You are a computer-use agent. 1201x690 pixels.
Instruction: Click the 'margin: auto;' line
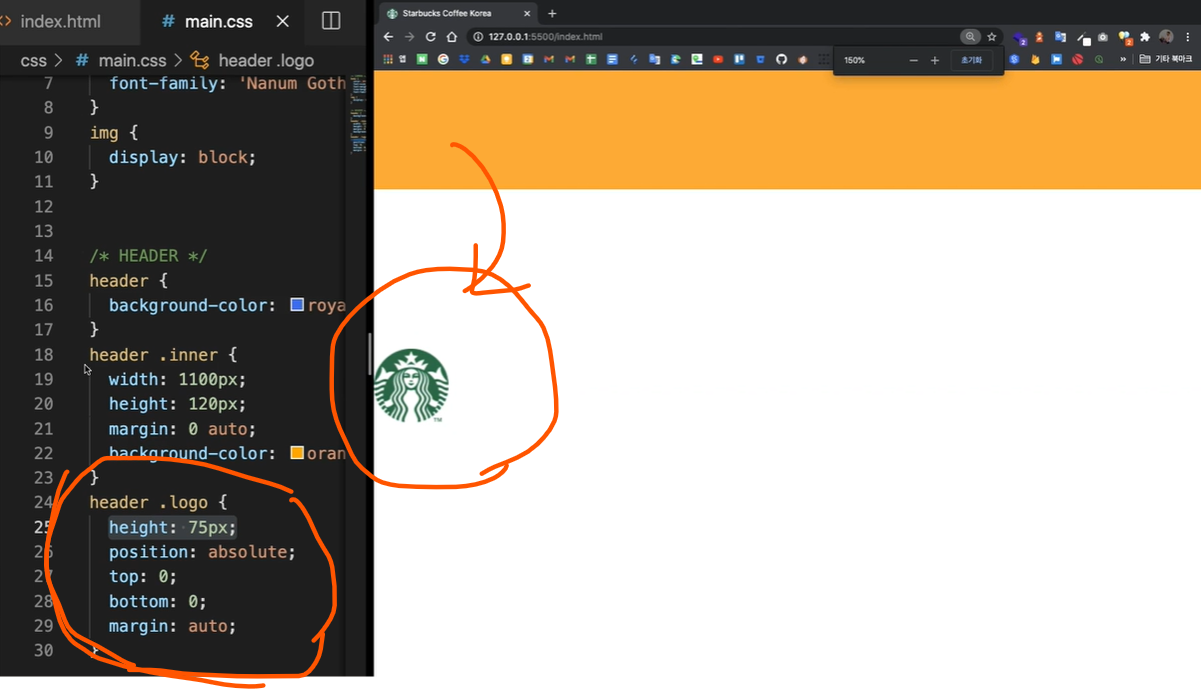[172, 626]
